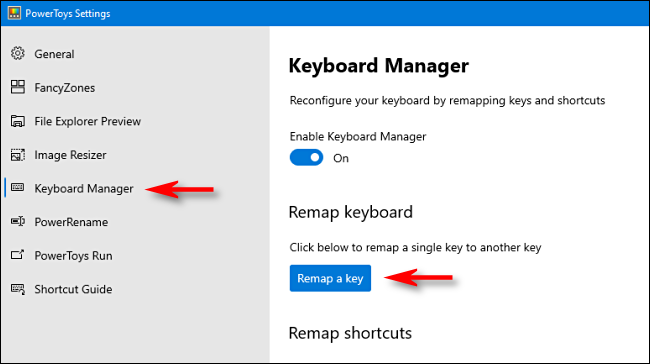Disable the Enable Keyboard Manager toggle
Image resolution: width=650 pixels, height=364 pixels.
(306, 158)
